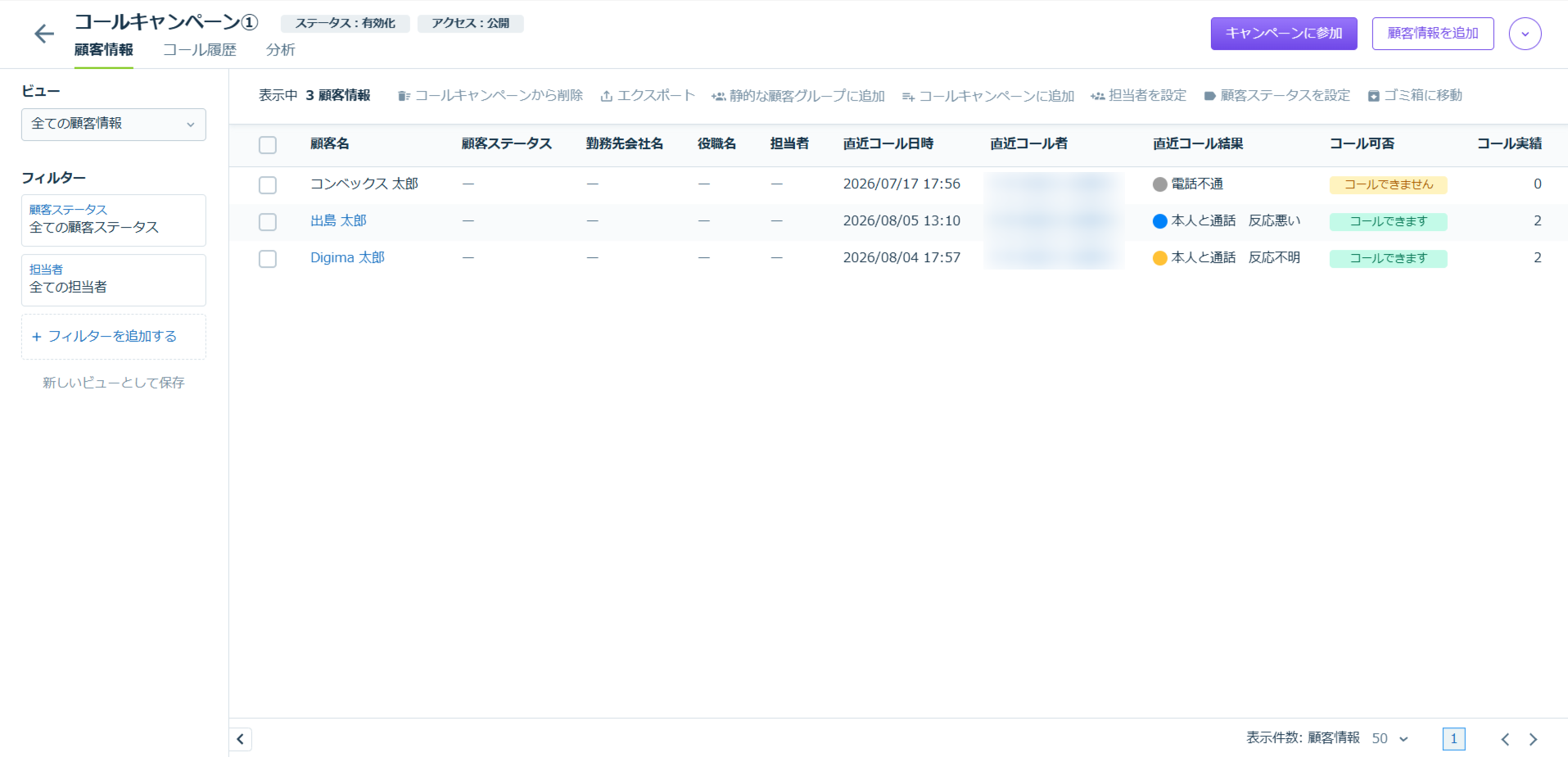Click the コールできません badge
Viewport: 1568px width, 757px height.
1388,185
